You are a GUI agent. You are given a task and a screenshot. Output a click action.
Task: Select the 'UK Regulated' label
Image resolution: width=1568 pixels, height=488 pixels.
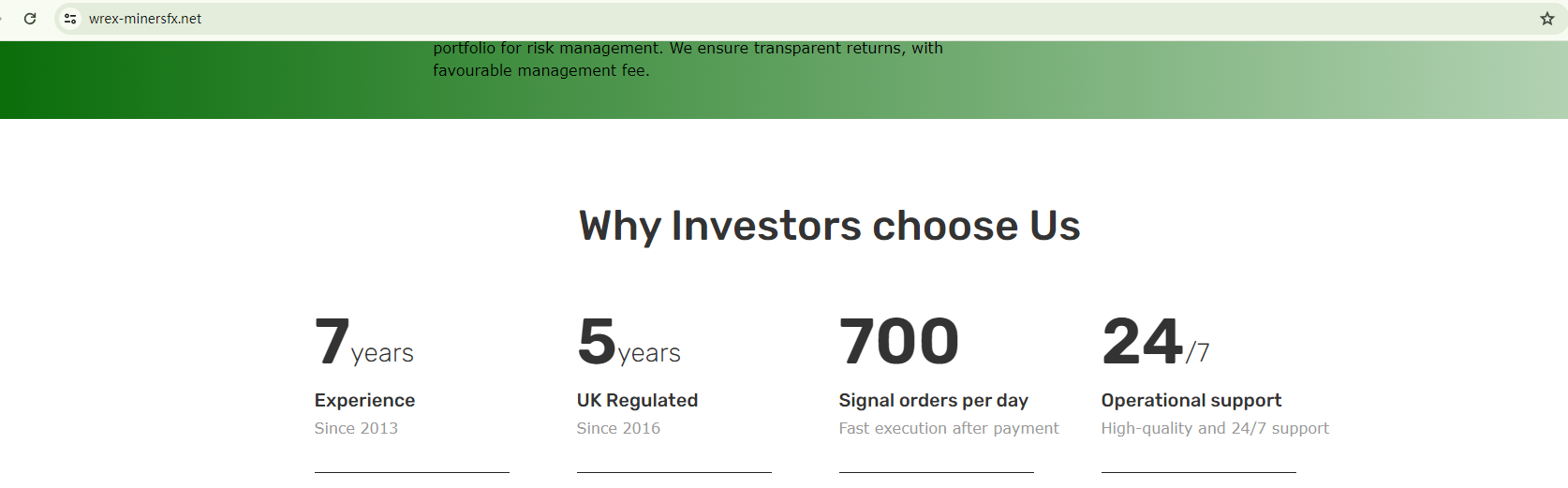[x=637, y=400]
